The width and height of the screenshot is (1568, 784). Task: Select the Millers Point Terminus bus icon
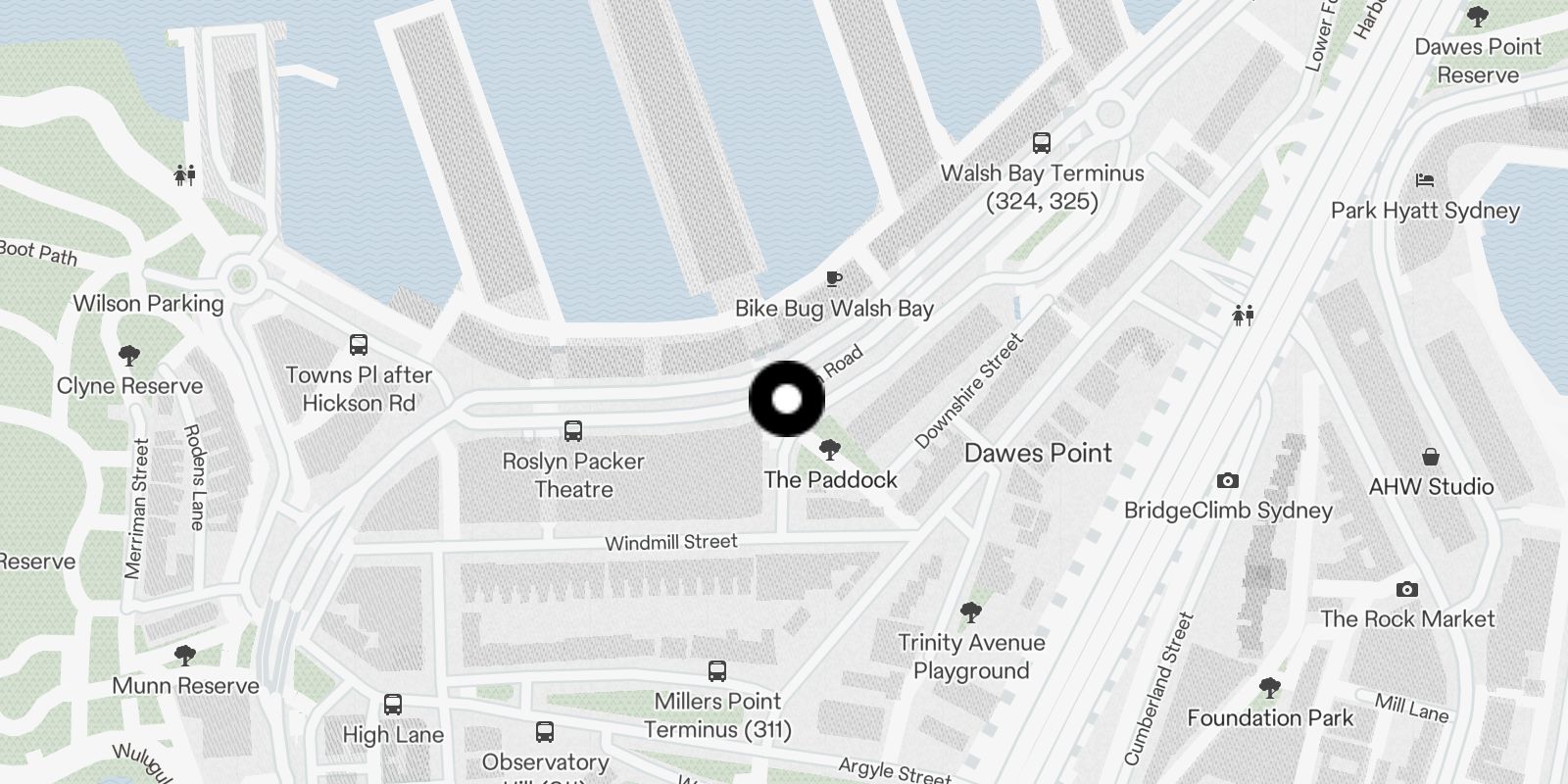tap(717, 671)
